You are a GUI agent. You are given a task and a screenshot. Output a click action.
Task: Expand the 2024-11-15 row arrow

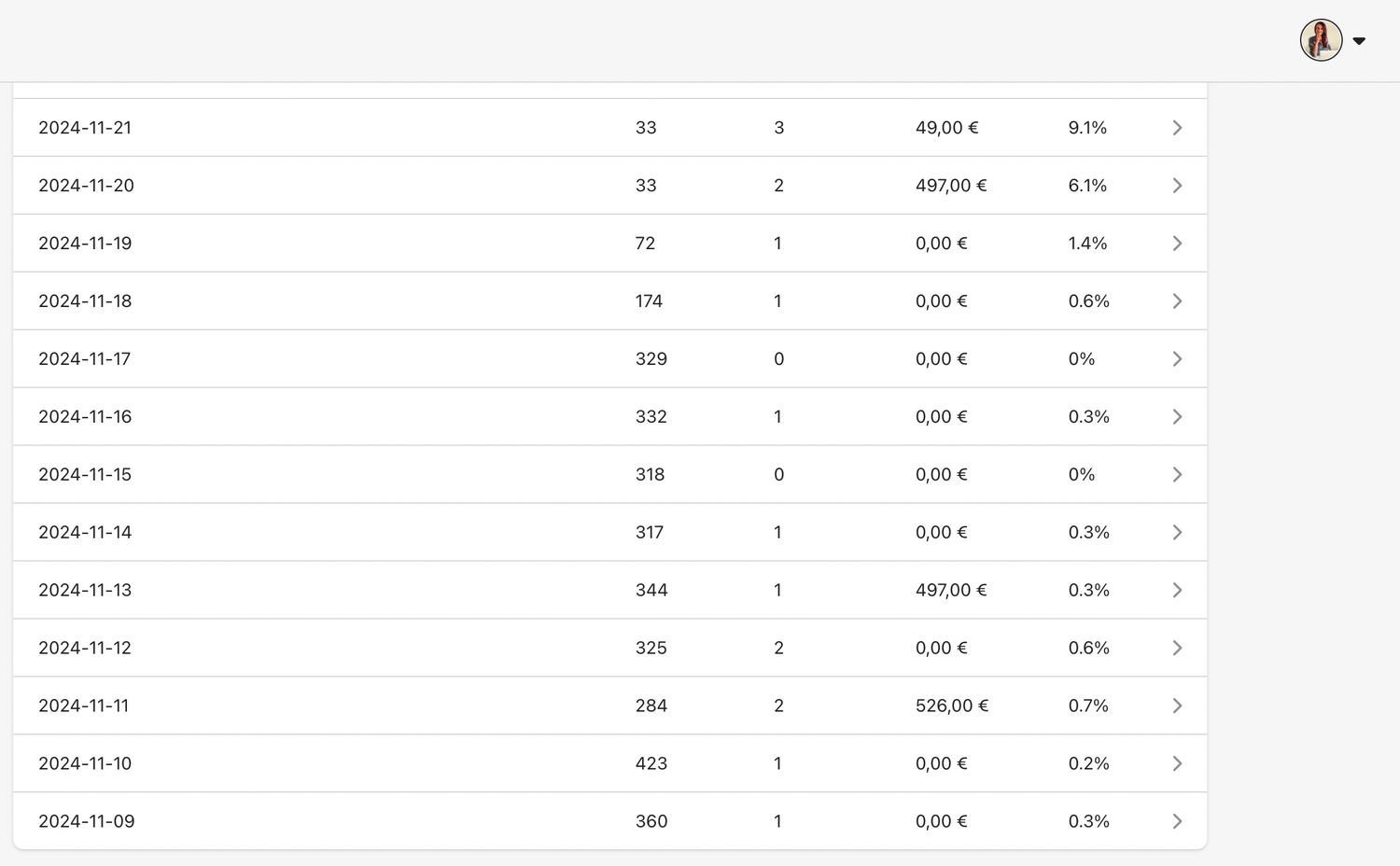1177,475
